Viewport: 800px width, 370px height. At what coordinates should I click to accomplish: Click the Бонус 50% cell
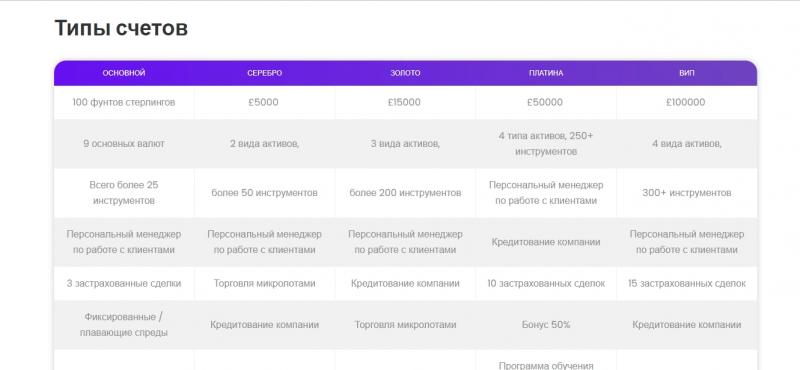pyautogui.click(x=546, y=325)
